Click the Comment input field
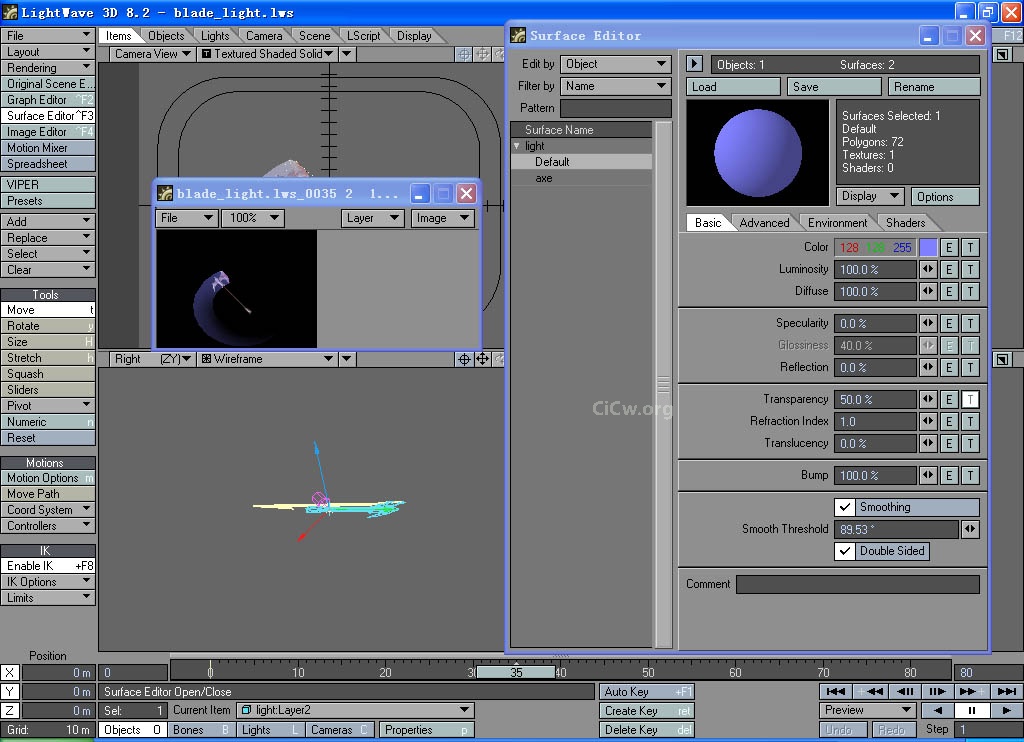The image size is (1024, 742). tap(857, 584)
